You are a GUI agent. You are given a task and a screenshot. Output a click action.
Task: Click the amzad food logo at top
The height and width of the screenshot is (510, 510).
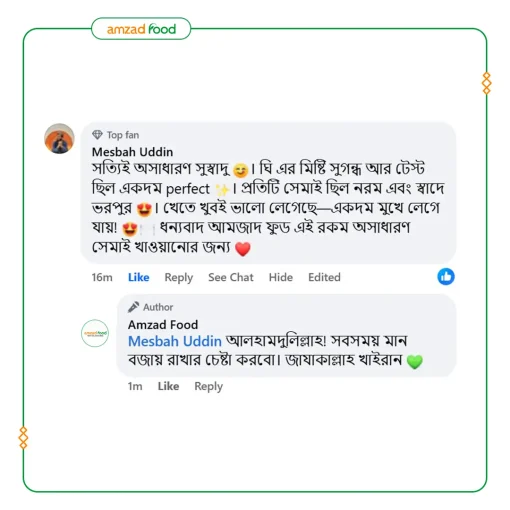[x=141, y=29]
